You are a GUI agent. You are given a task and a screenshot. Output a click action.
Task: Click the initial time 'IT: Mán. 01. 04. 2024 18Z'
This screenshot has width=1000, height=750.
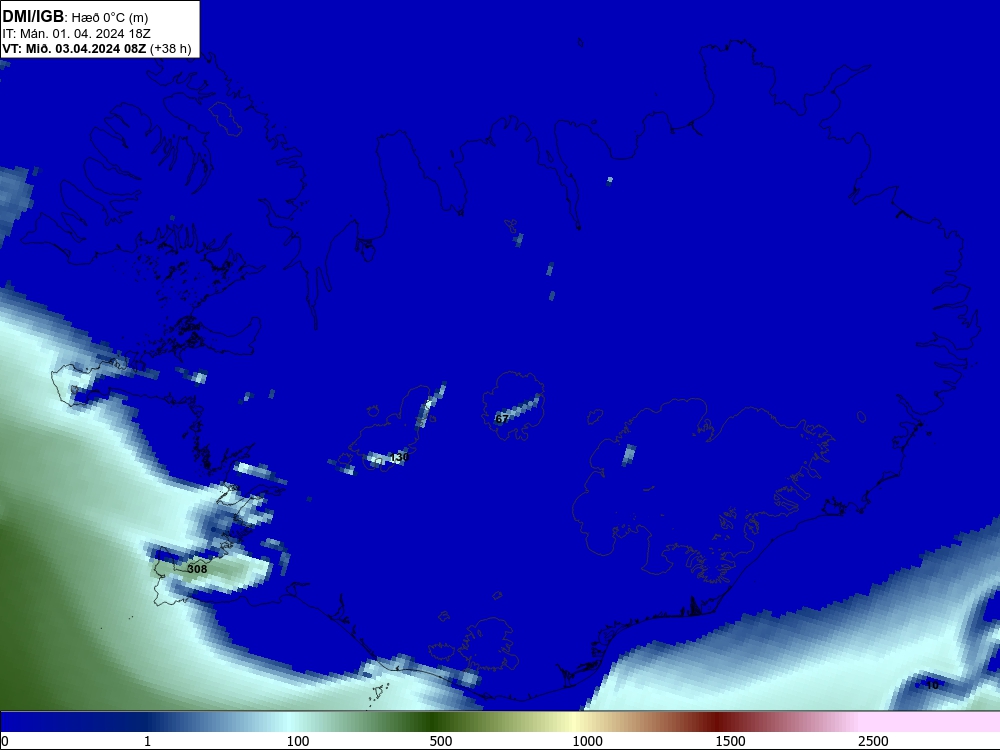coord(77,34)
